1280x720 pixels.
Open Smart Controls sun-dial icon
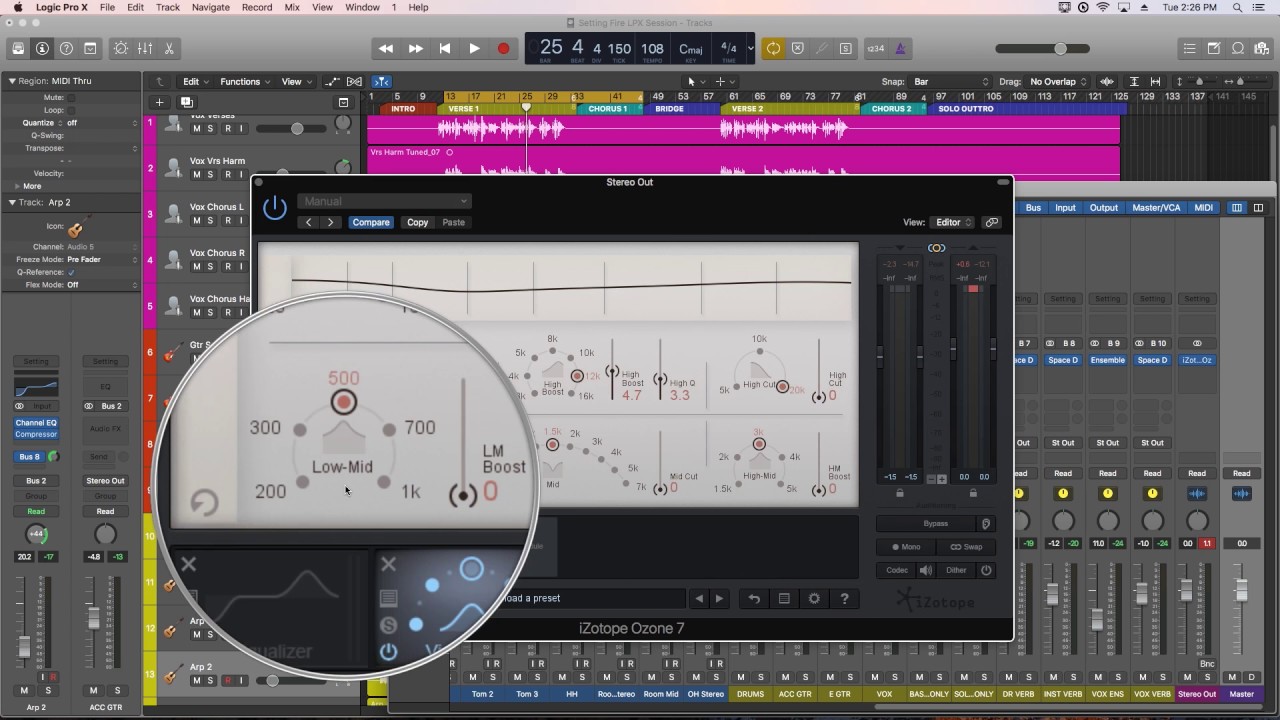tap(121, 48)
